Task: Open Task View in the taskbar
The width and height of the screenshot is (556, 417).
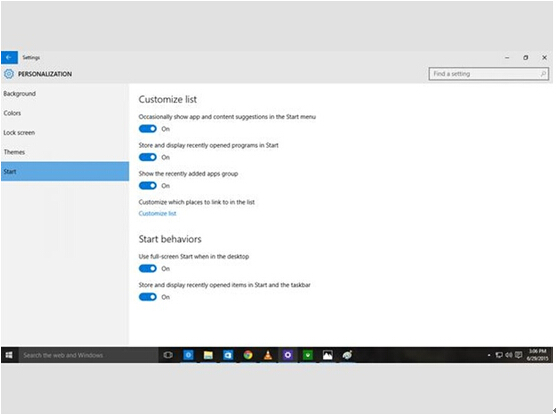Action: [168, 355]
